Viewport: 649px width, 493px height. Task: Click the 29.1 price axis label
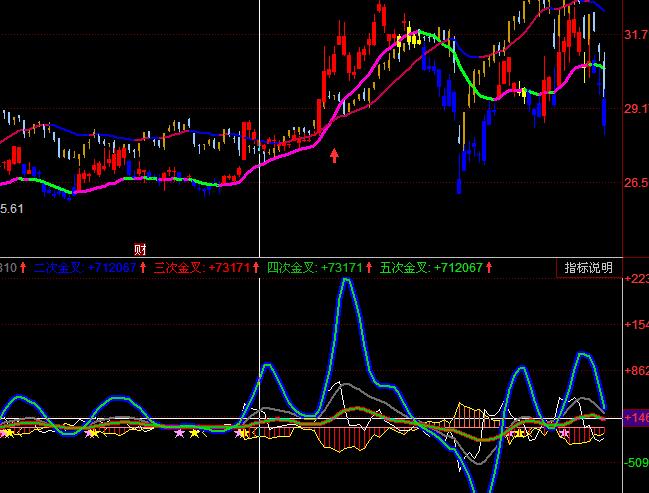[635, 109]
